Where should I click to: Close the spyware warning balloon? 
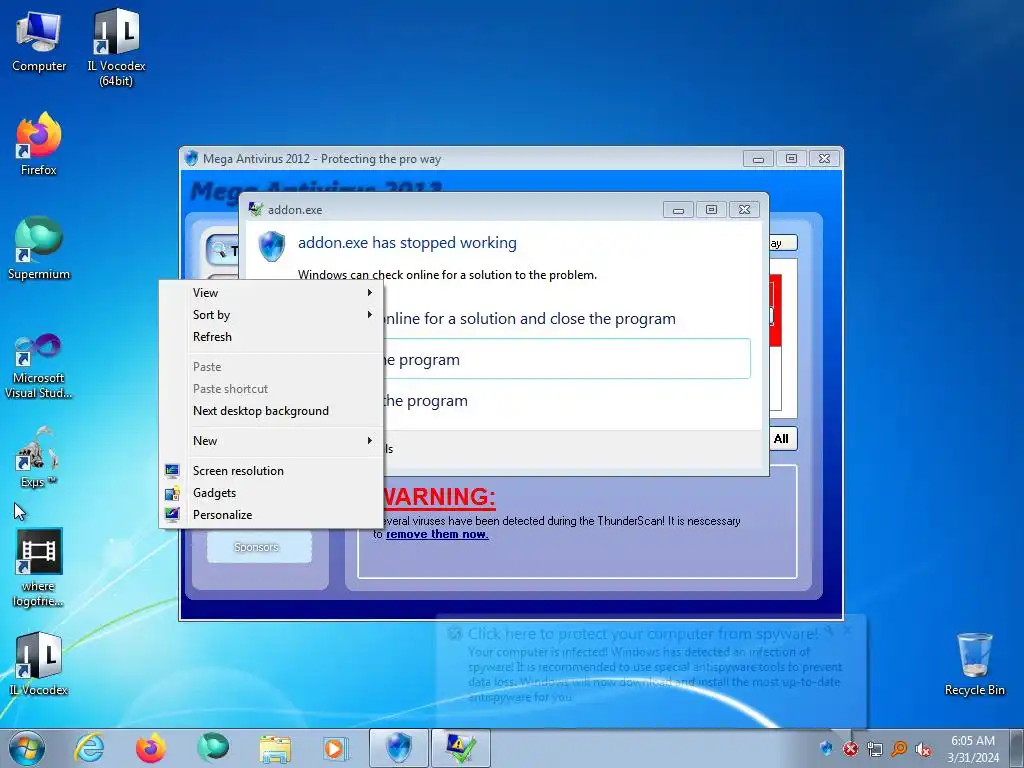[848, 630]
